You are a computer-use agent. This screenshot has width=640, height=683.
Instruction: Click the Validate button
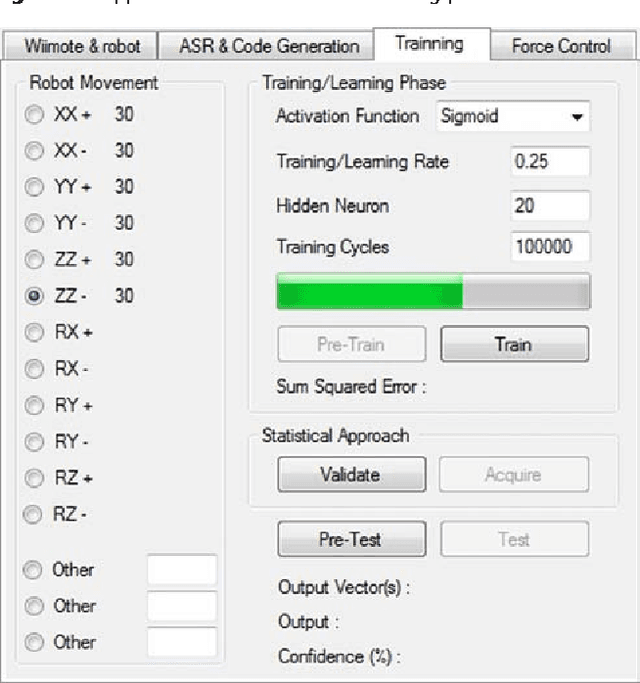tap(350, 475)
